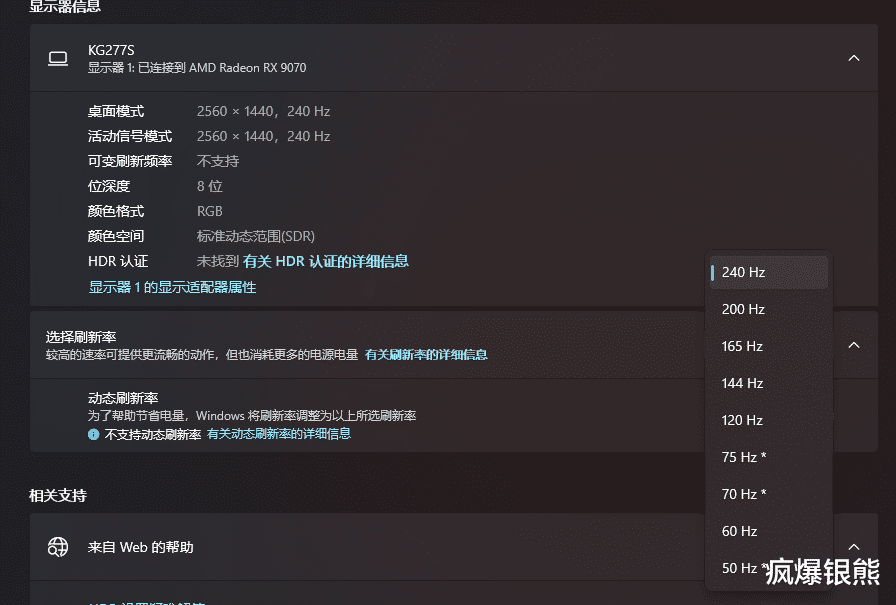Choose the 120 Hz option
Image resolution: width=896 pixels, height=605 pixels.
(x=769, y=420)
